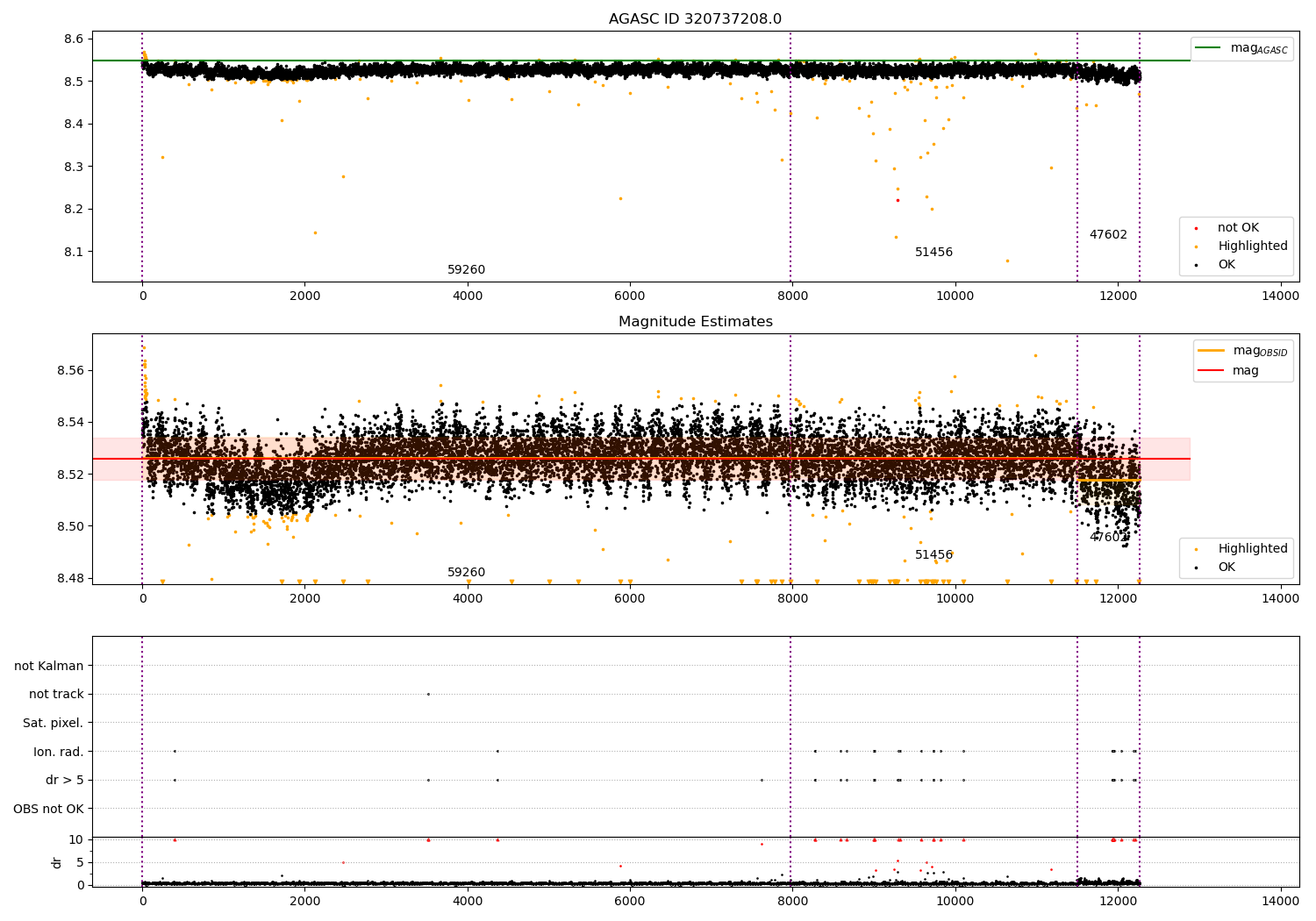Click the single red 'not OK' data point in top plot
The image size is (1316, 921).
[x=898, y=200]
